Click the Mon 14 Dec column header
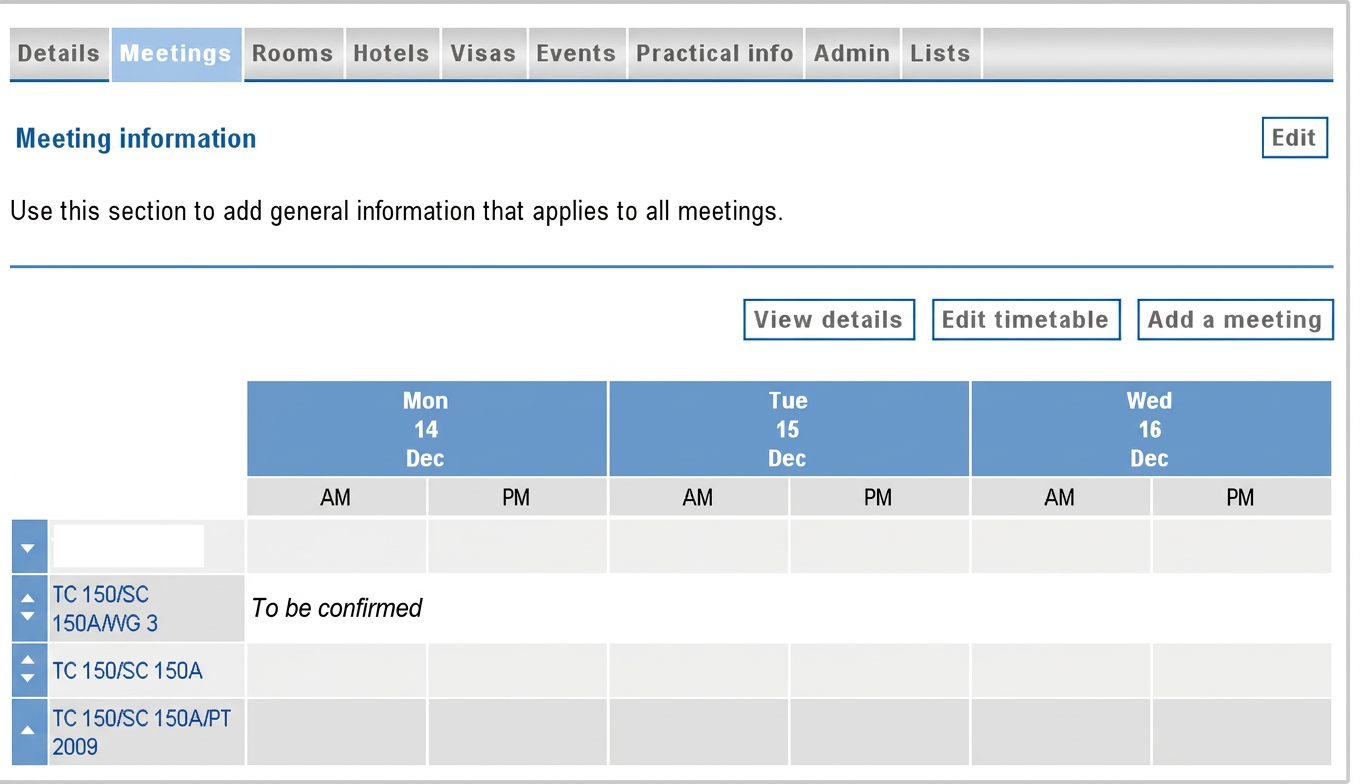Viewport: 1360px width, 784px height. tap(426, 429)
